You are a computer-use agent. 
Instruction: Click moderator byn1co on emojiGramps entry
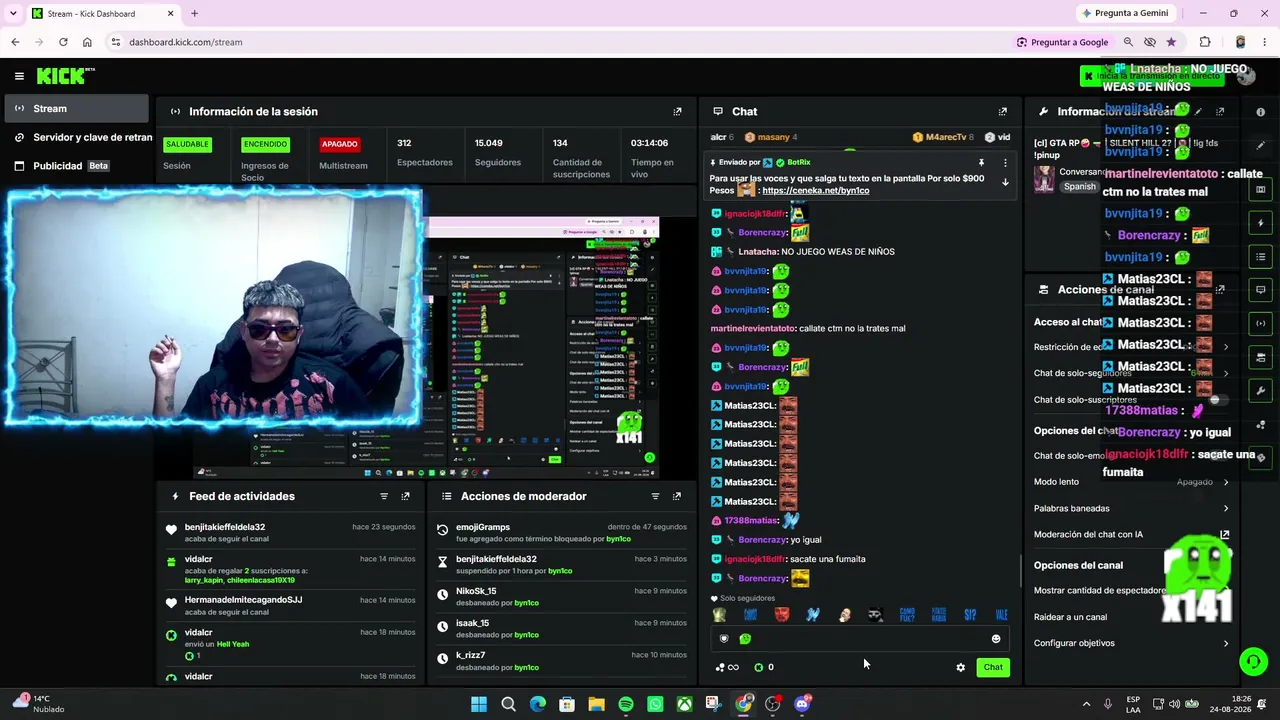[618, 539]
